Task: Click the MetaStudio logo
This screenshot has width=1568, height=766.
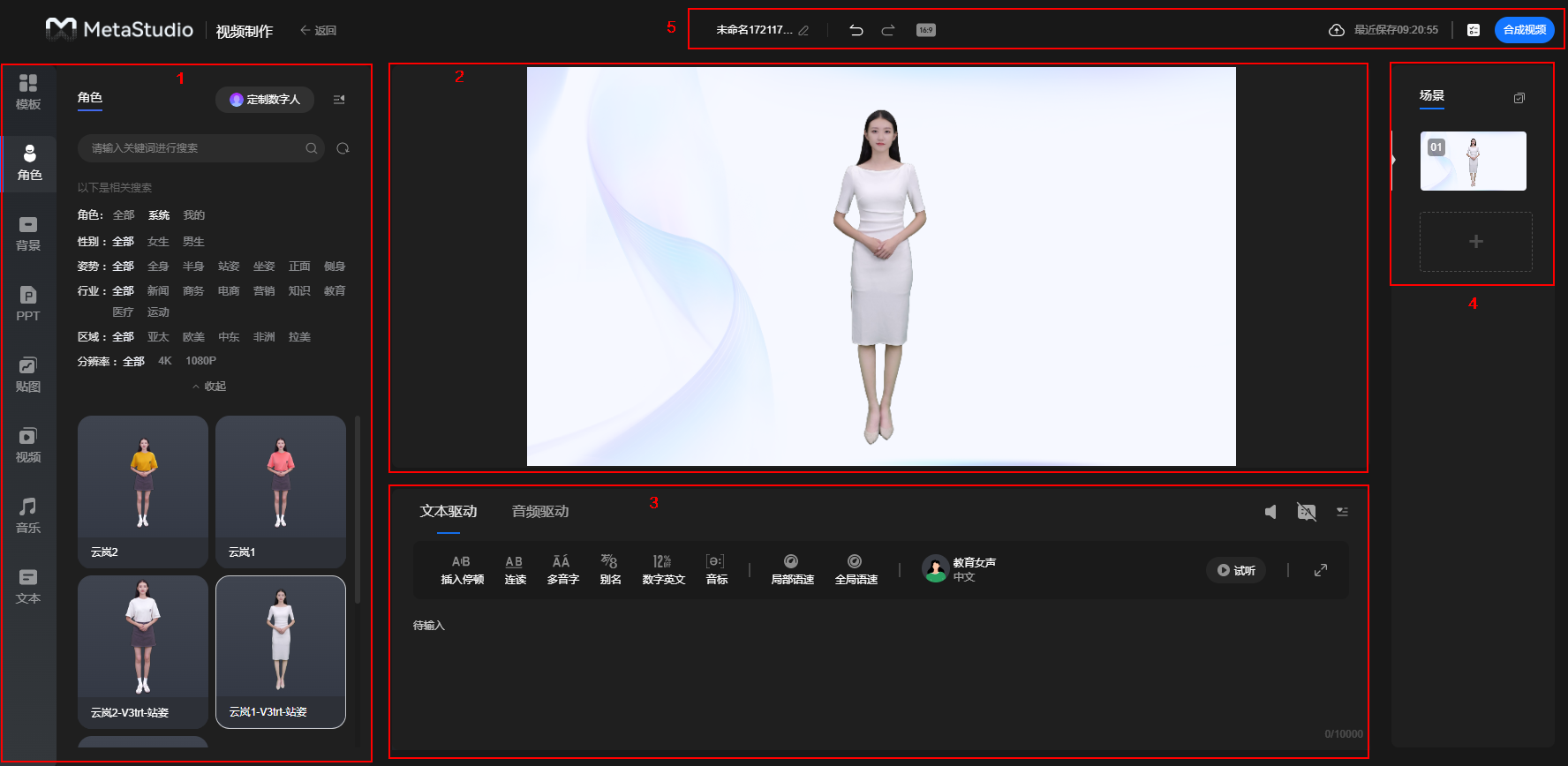Action: point(119,29)
